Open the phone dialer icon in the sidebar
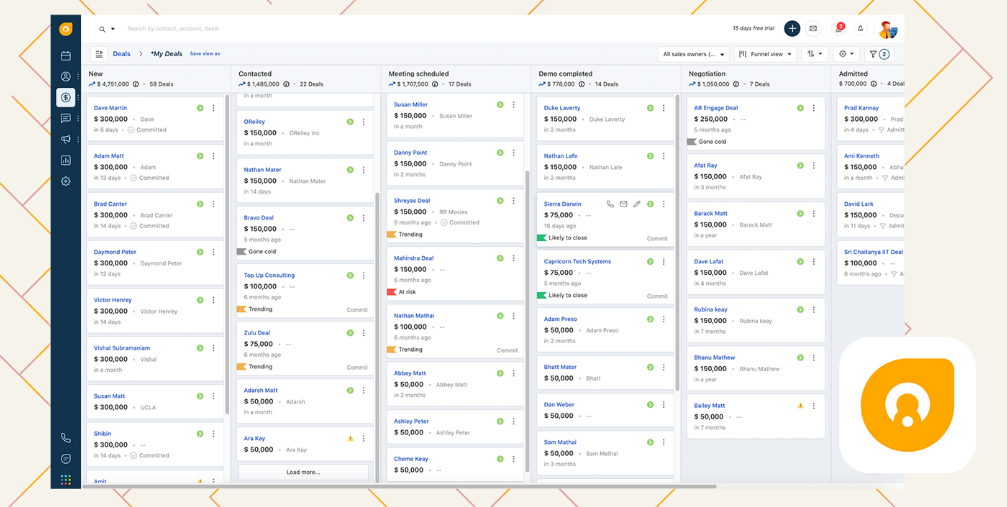Screen dimensions: 1007x507 [66, 438]
